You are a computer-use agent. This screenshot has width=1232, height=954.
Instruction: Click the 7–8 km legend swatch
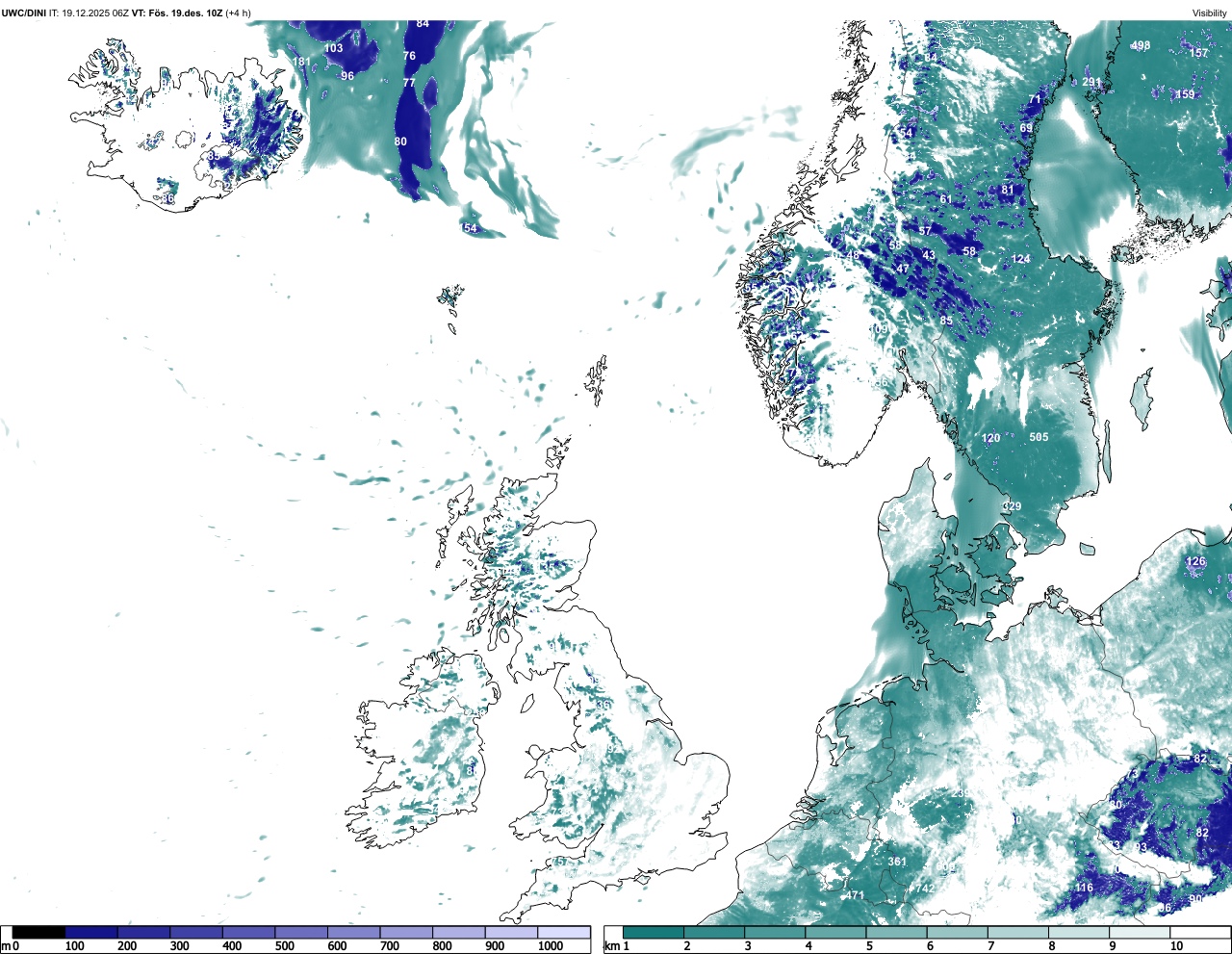click(x=1018, y=933)
